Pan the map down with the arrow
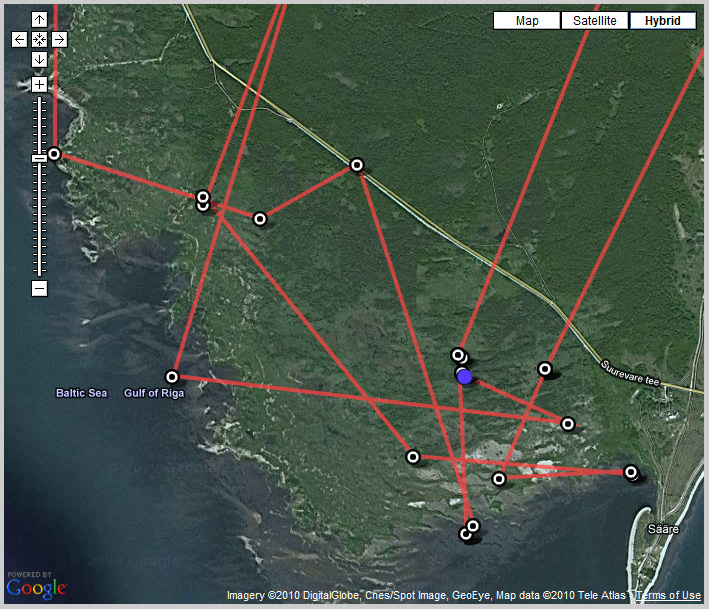Viewport: 711px width, 610px height. pos(39,60)
